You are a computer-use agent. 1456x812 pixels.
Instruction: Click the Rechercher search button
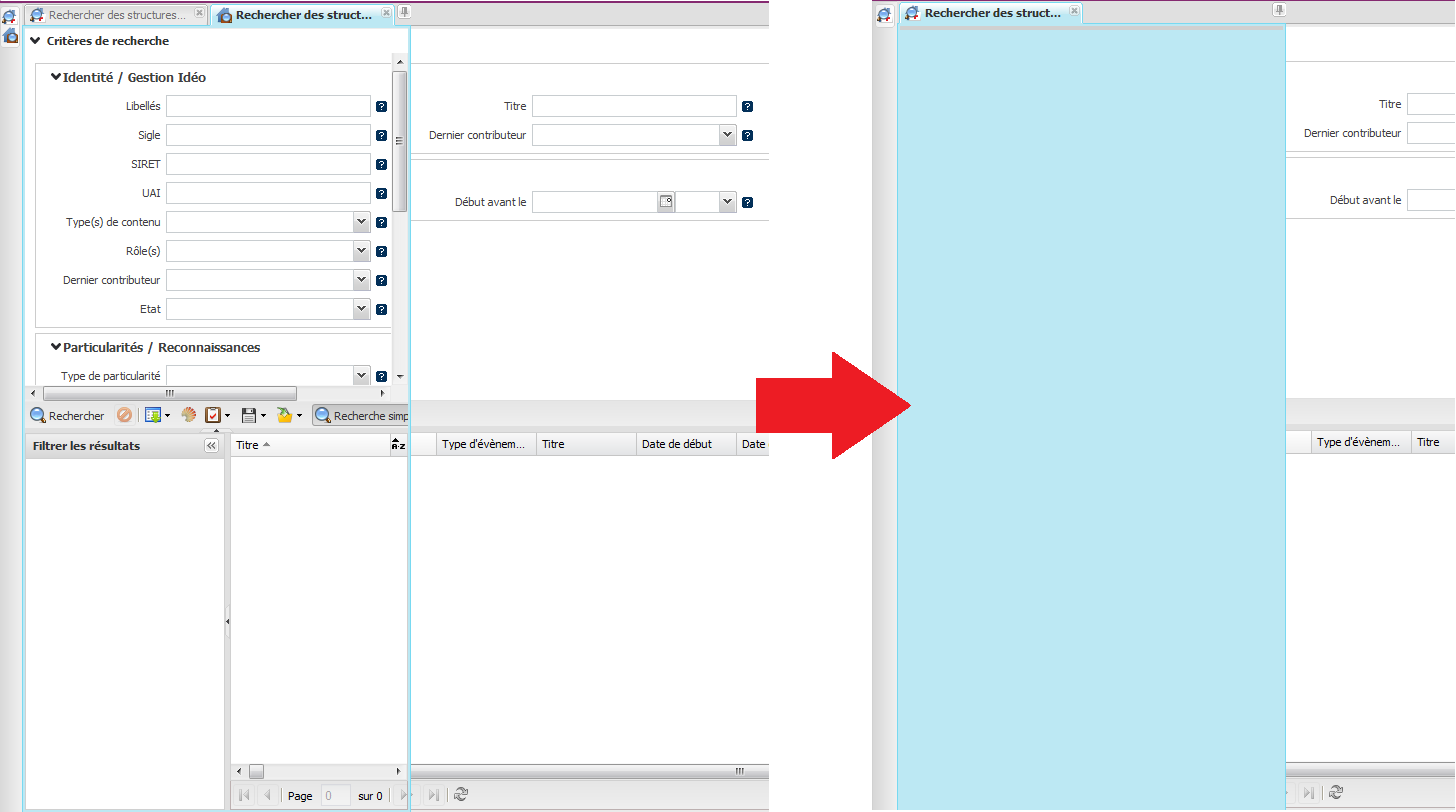pyautogui.click(x=67, y=416)
